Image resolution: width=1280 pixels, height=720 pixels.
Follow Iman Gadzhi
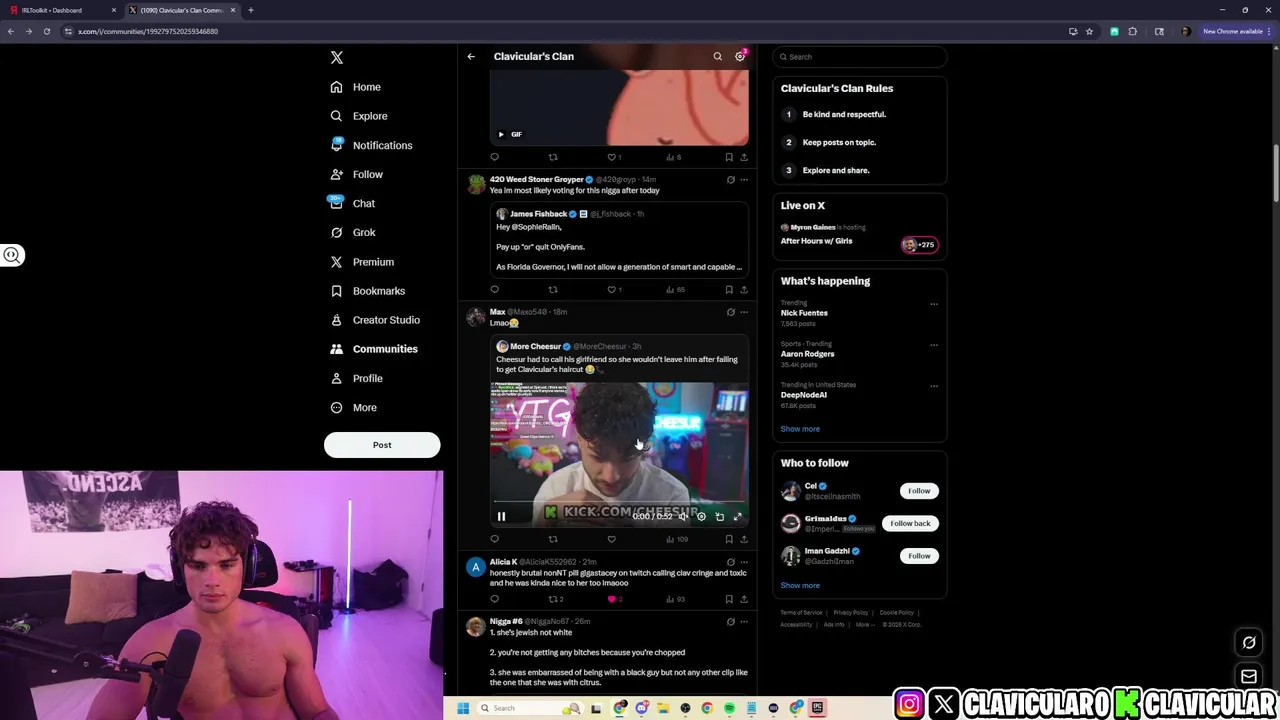(x=919, y=556)
